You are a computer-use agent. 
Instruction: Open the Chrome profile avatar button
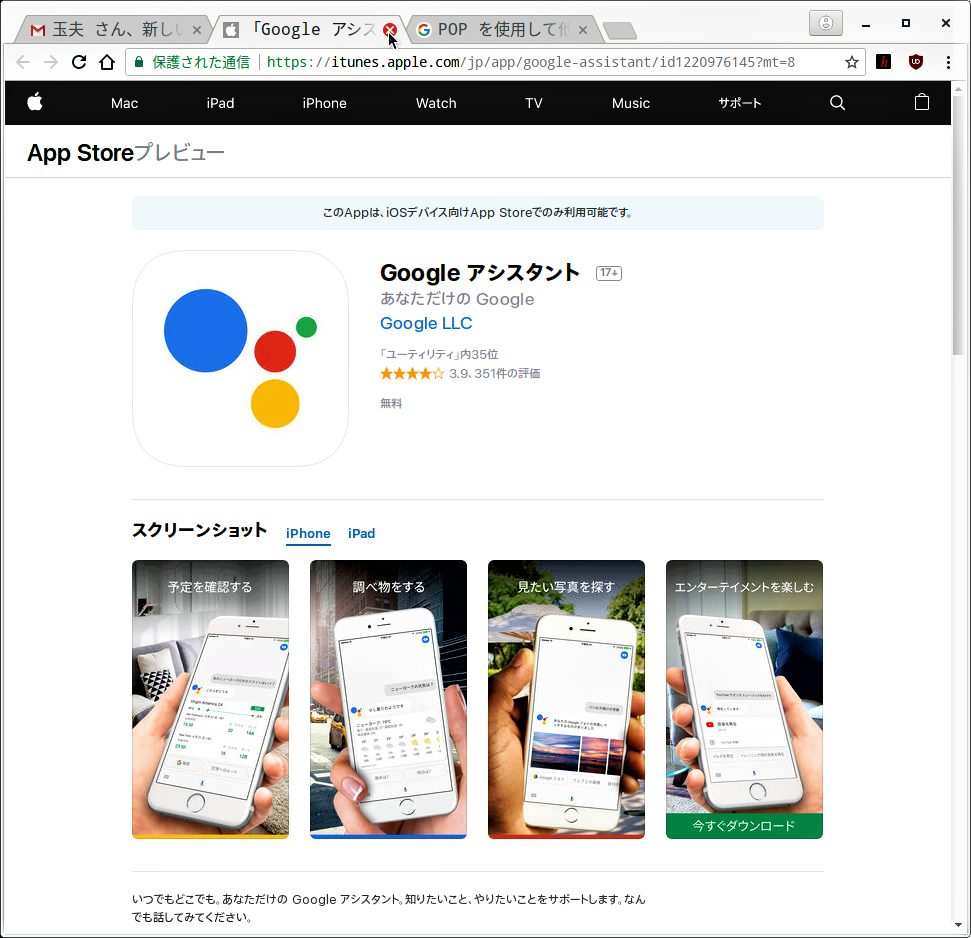825,24
